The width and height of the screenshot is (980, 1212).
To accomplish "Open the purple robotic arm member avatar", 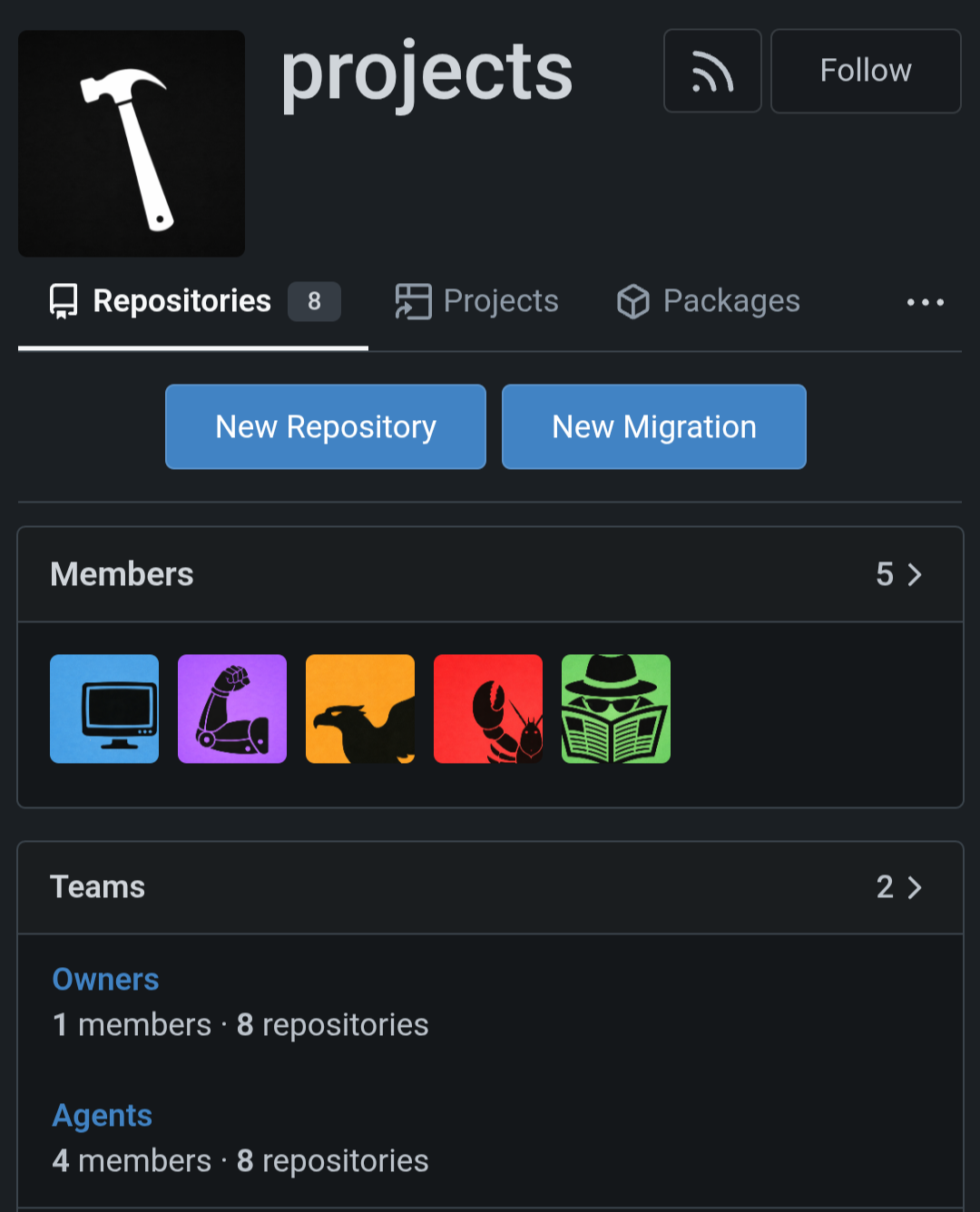I will tap(232, 709).
